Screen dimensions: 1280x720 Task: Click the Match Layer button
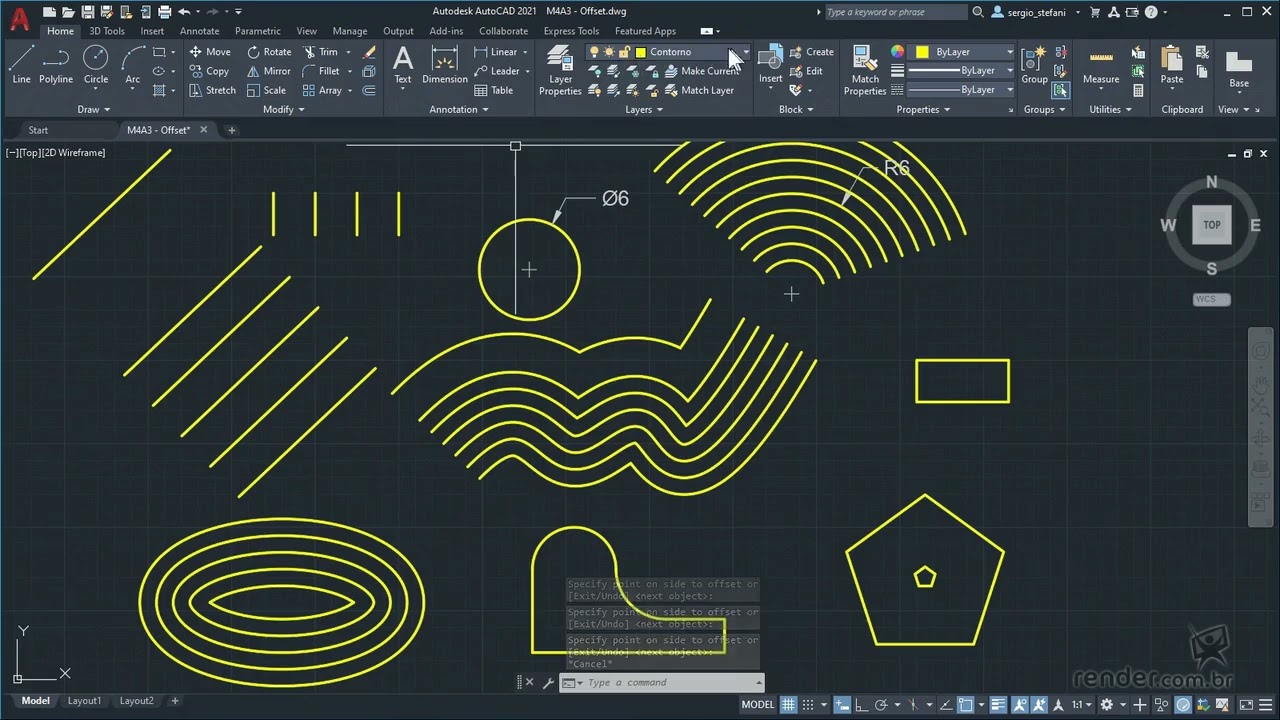pos(699,90)
